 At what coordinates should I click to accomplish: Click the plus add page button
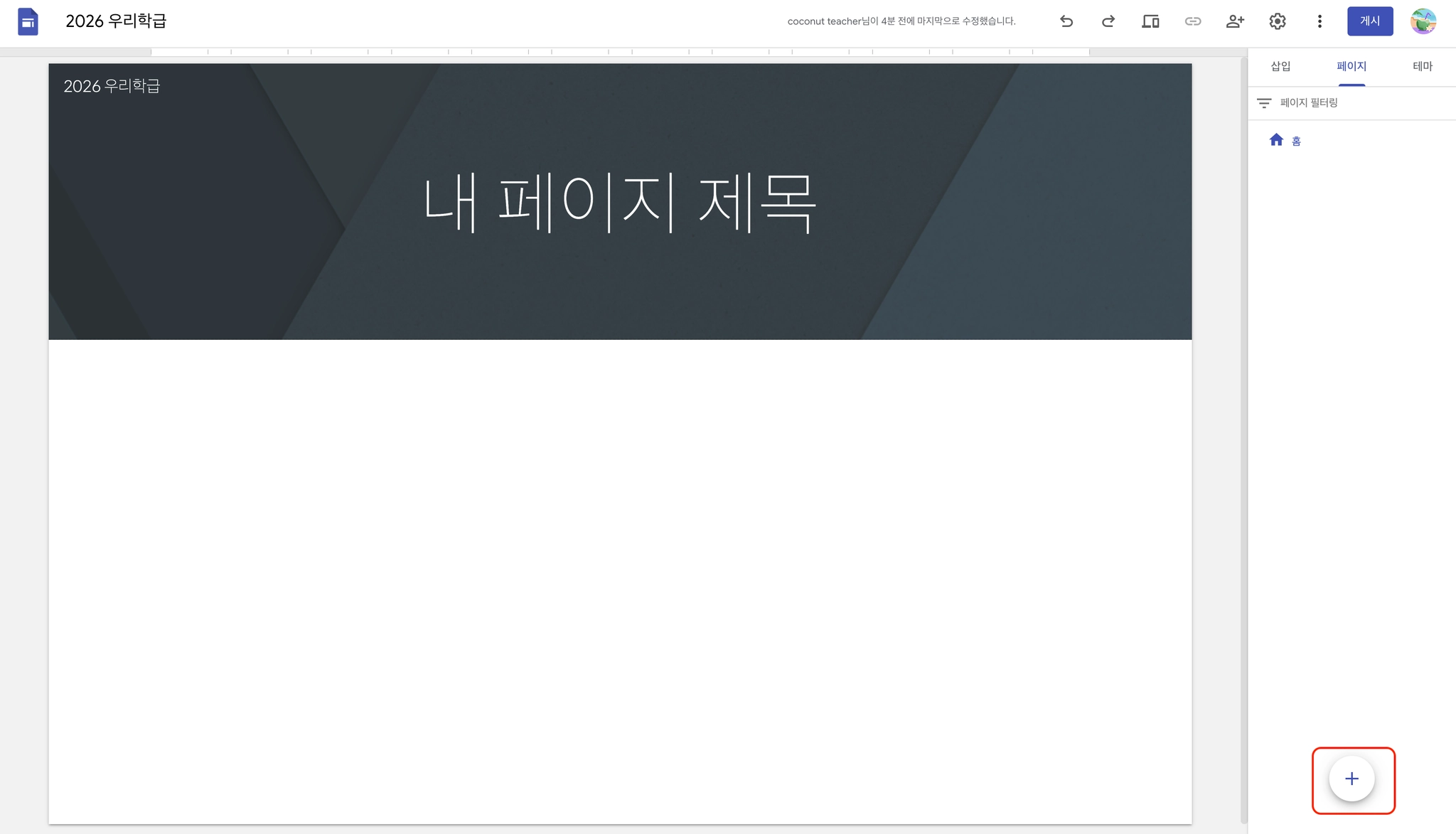tap(1351, 779)
